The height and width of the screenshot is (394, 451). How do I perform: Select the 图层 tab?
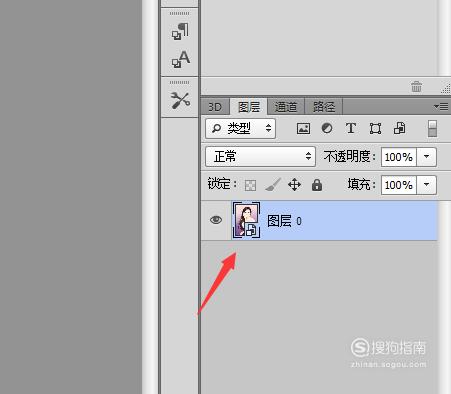pos(249,107)
